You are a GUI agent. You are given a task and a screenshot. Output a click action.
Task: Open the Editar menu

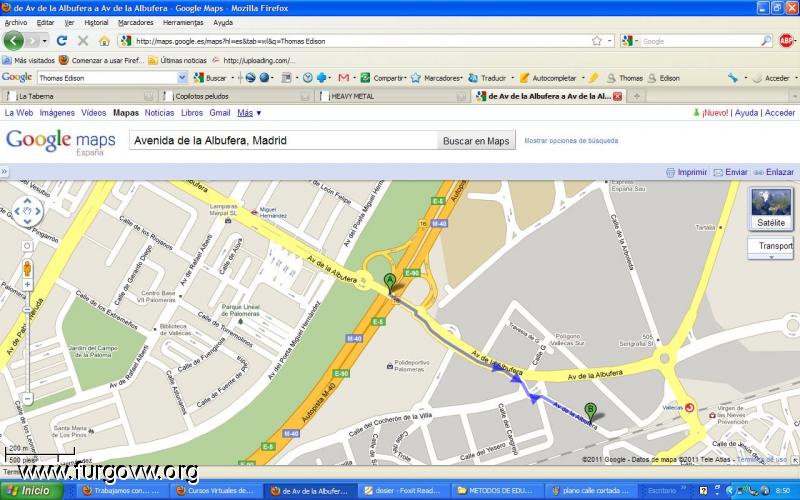pos(45,22)
